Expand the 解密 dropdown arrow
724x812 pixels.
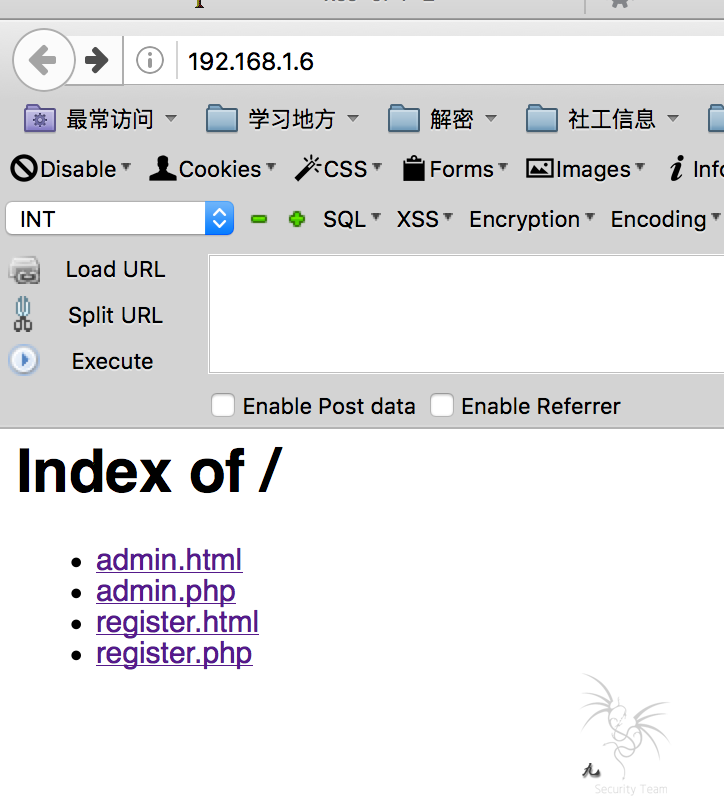491,119
